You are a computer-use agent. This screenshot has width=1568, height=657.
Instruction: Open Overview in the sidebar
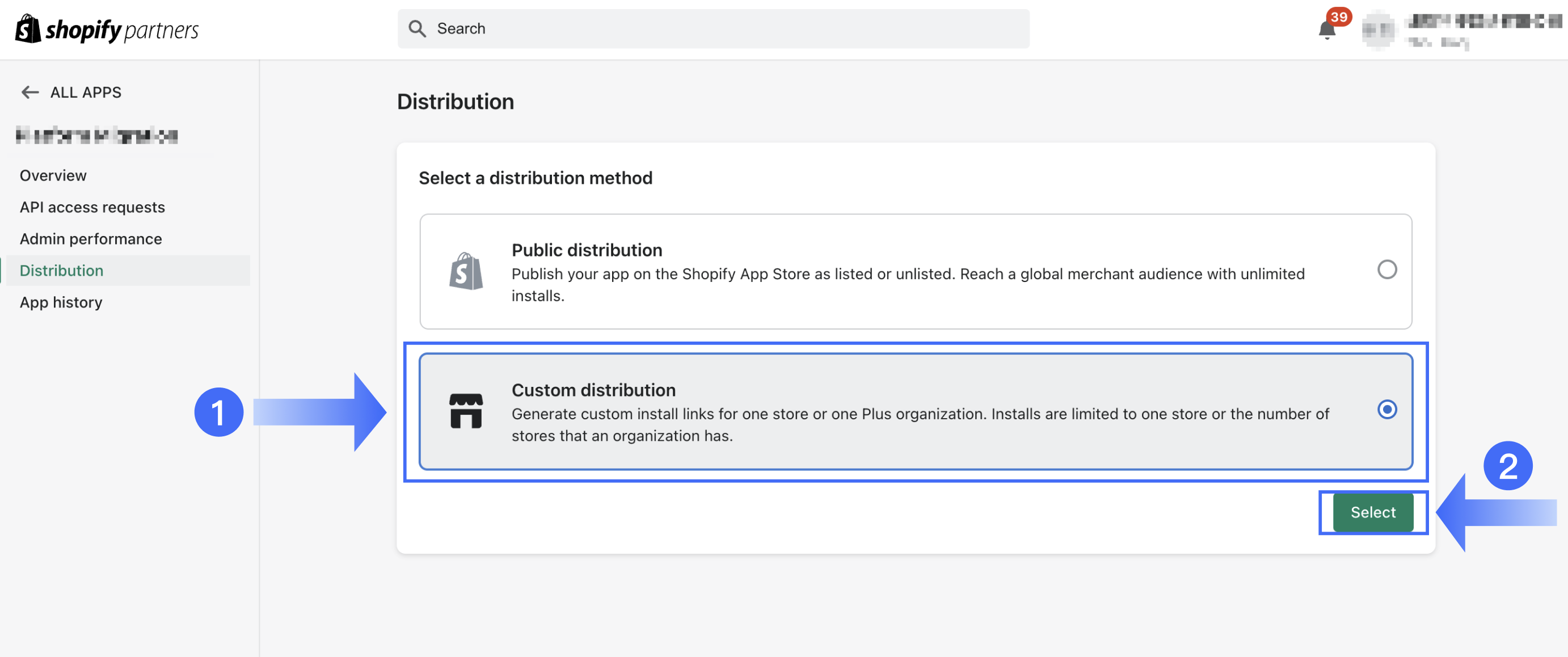53,175
